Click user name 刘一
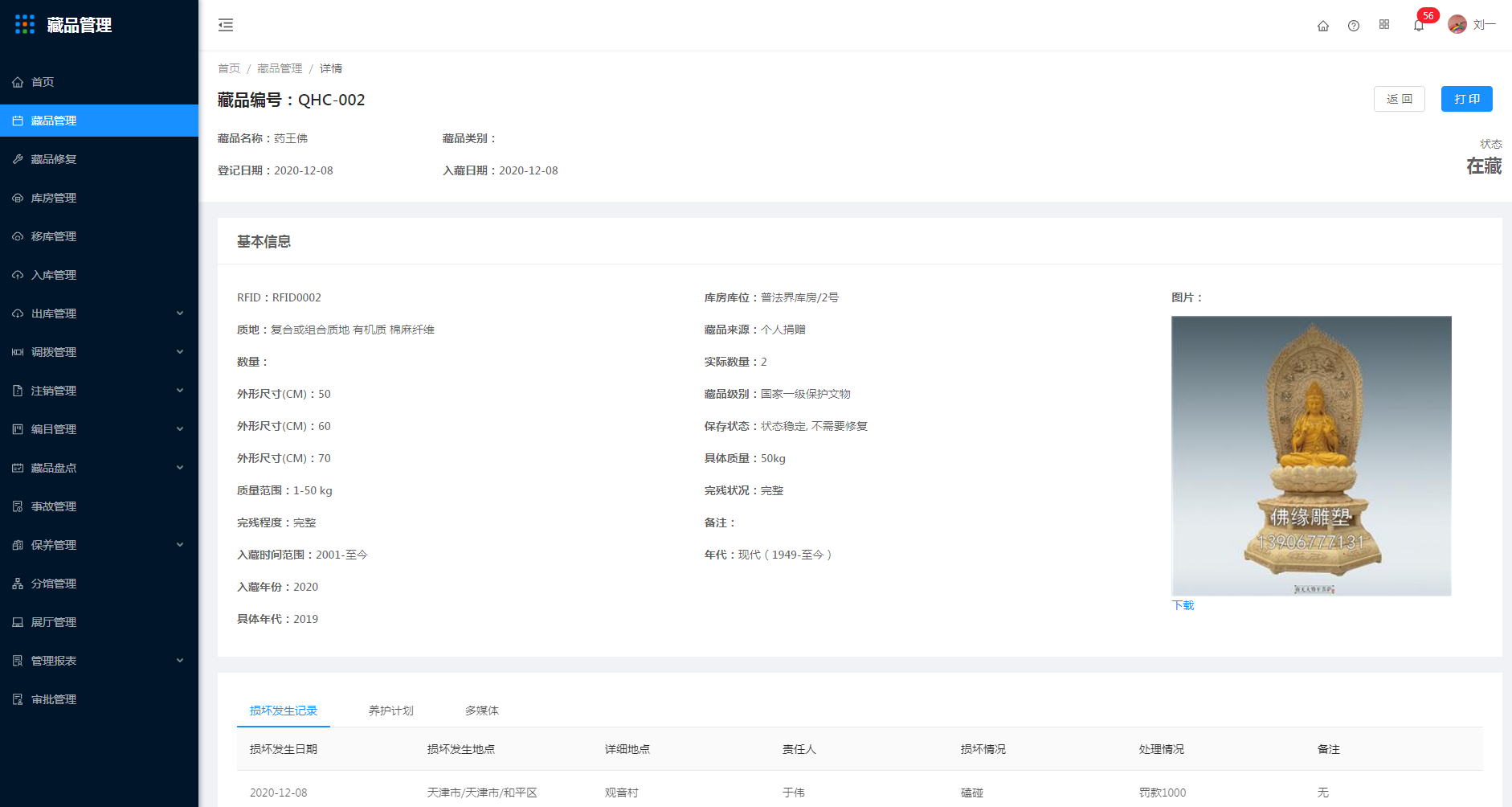The image size is (1512, 807). tap(1485, 25)
